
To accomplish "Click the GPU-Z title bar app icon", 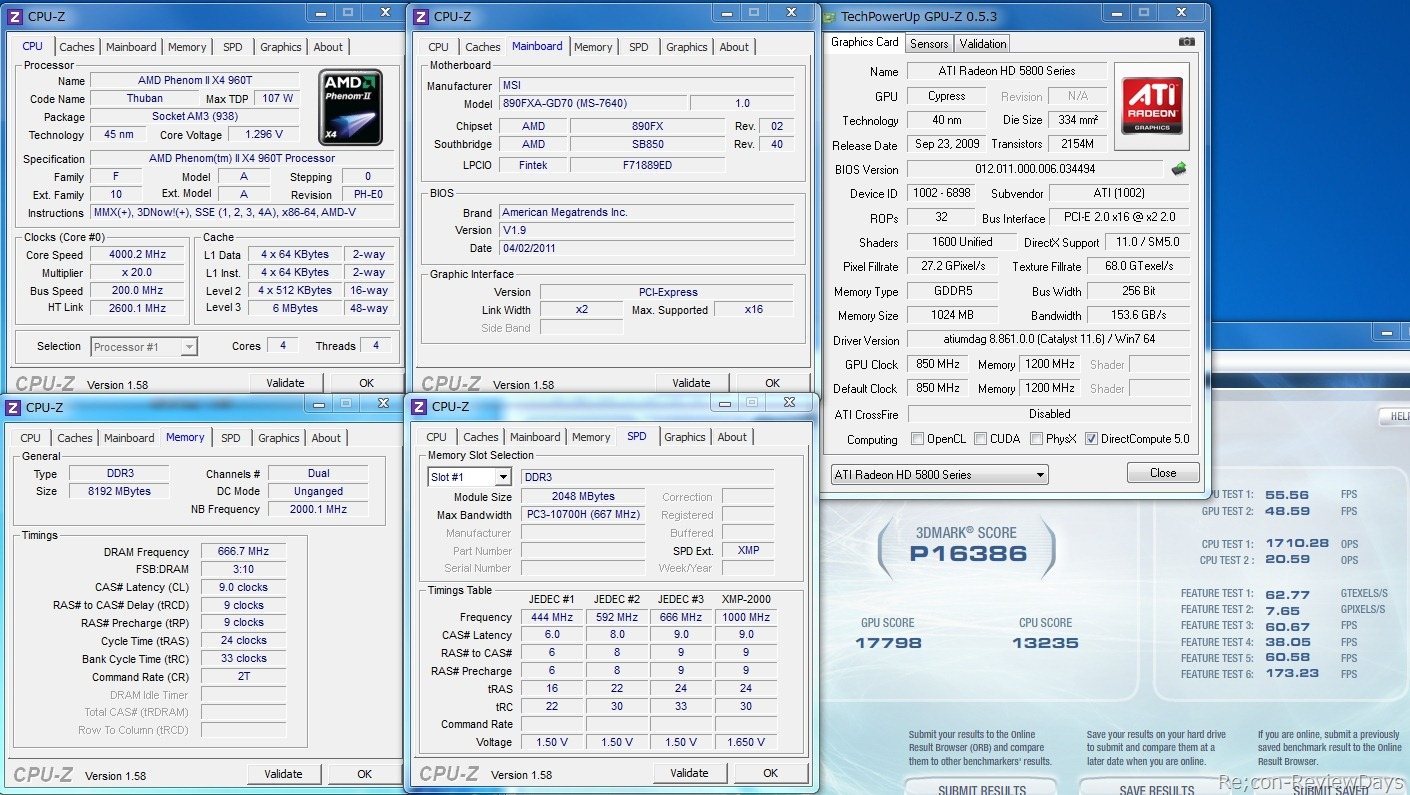I will pos(829,16).
